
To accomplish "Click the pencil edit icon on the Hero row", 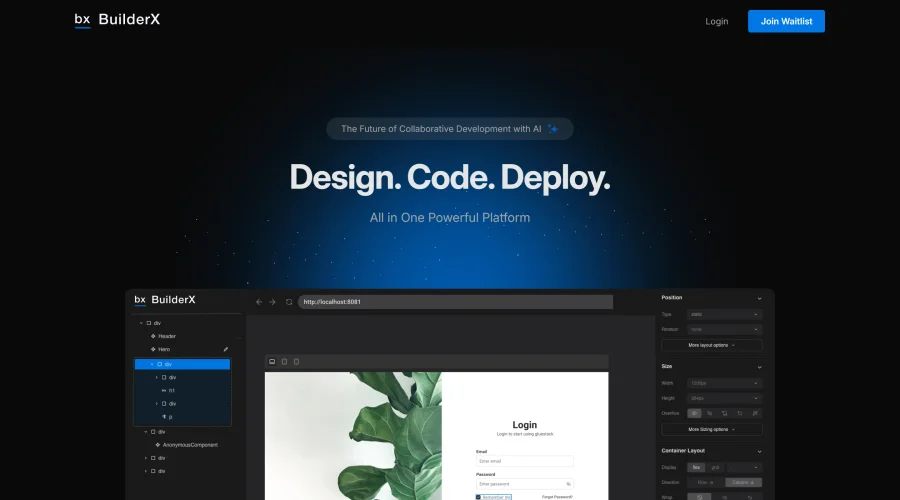I will 226,349.
